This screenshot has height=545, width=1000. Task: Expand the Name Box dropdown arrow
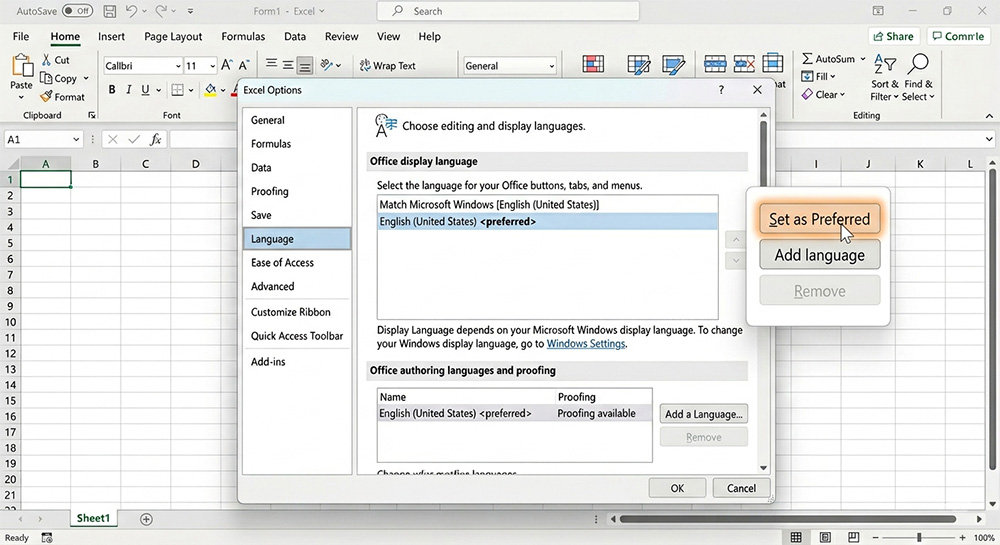pyautogui.click(x=76, y=140)
